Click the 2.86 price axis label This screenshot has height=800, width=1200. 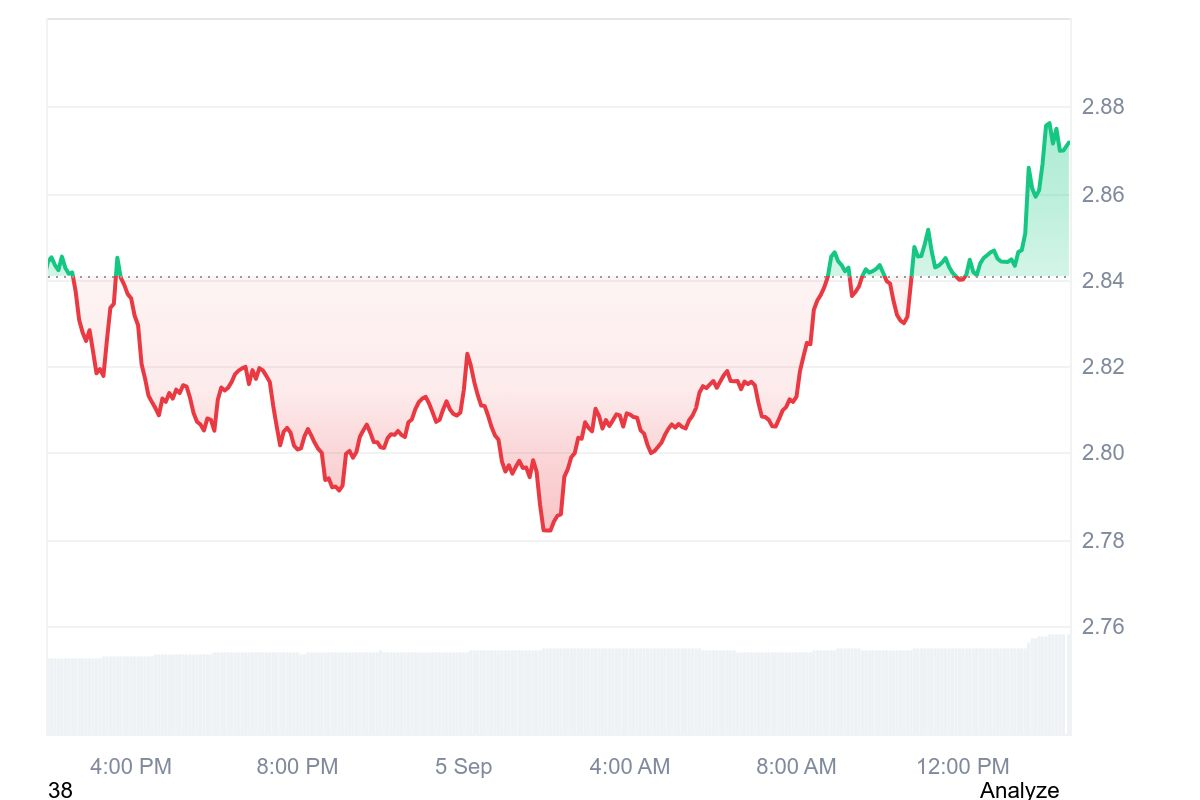1103,193
